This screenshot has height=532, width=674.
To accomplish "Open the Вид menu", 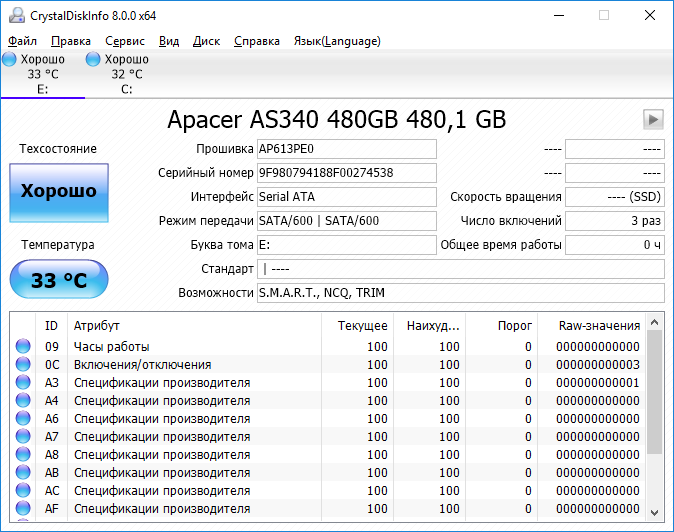I will coord(169,41).
